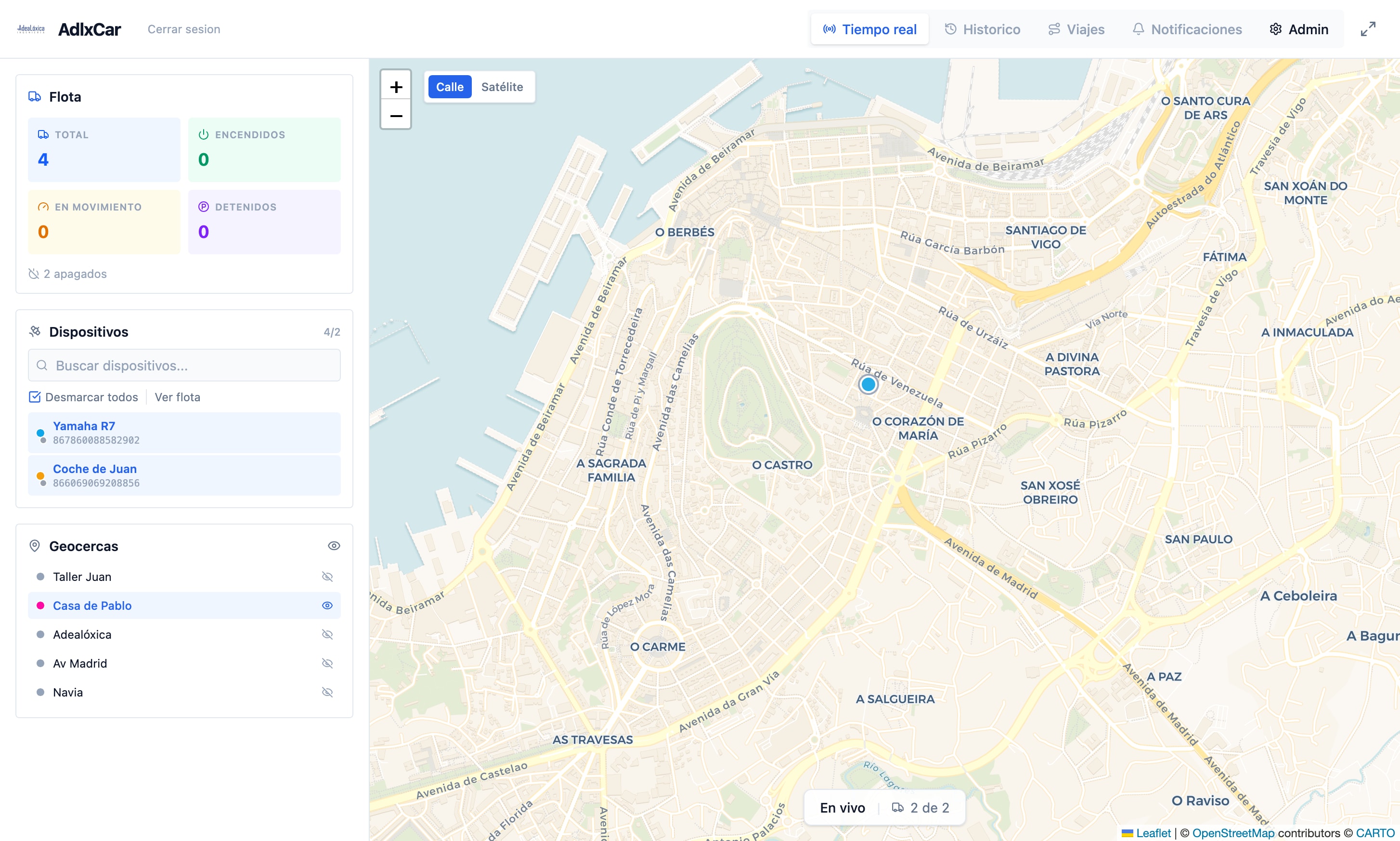The image size is (1400, 841).
Task: Click the 2 de 2 vehicle counter
Action: tap(929, 808)
